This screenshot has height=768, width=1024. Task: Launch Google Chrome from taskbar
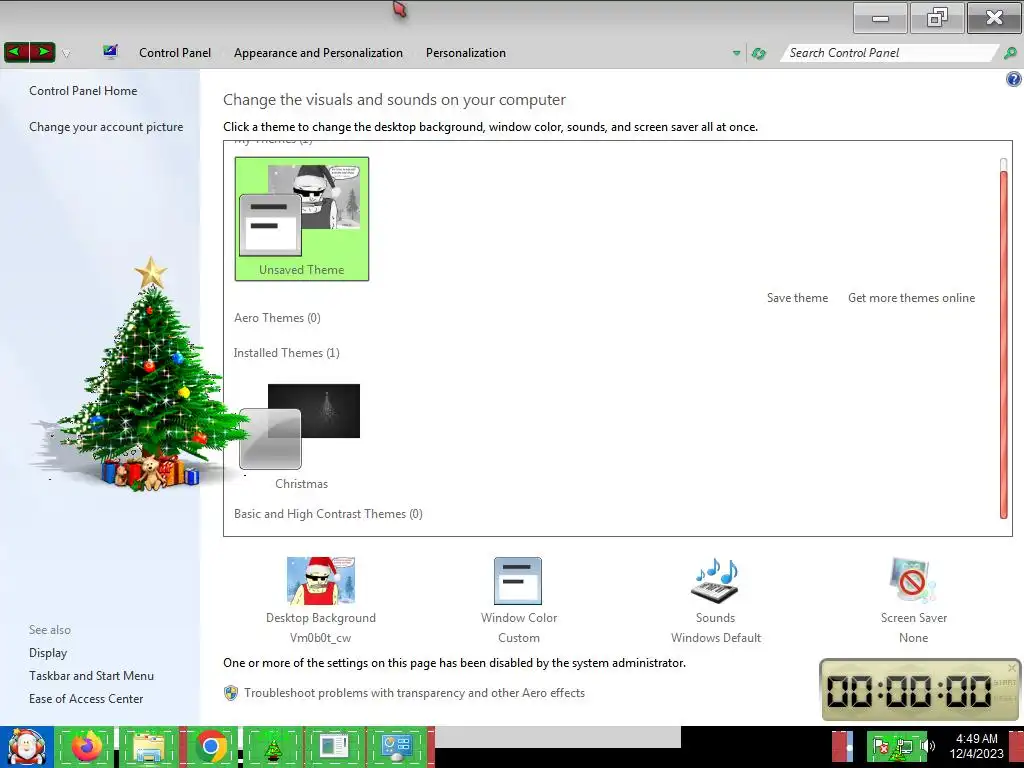click(x=211, y=746)
